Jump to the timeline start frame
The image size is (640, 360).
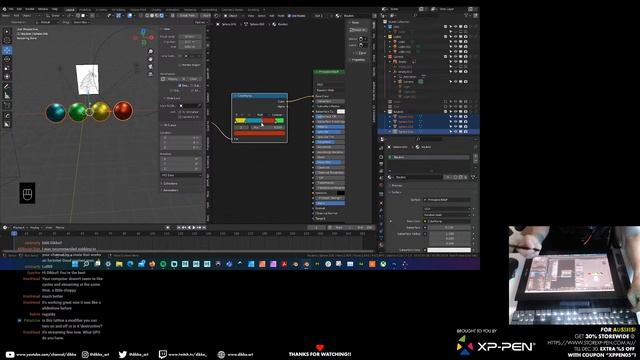pos(179,227)
